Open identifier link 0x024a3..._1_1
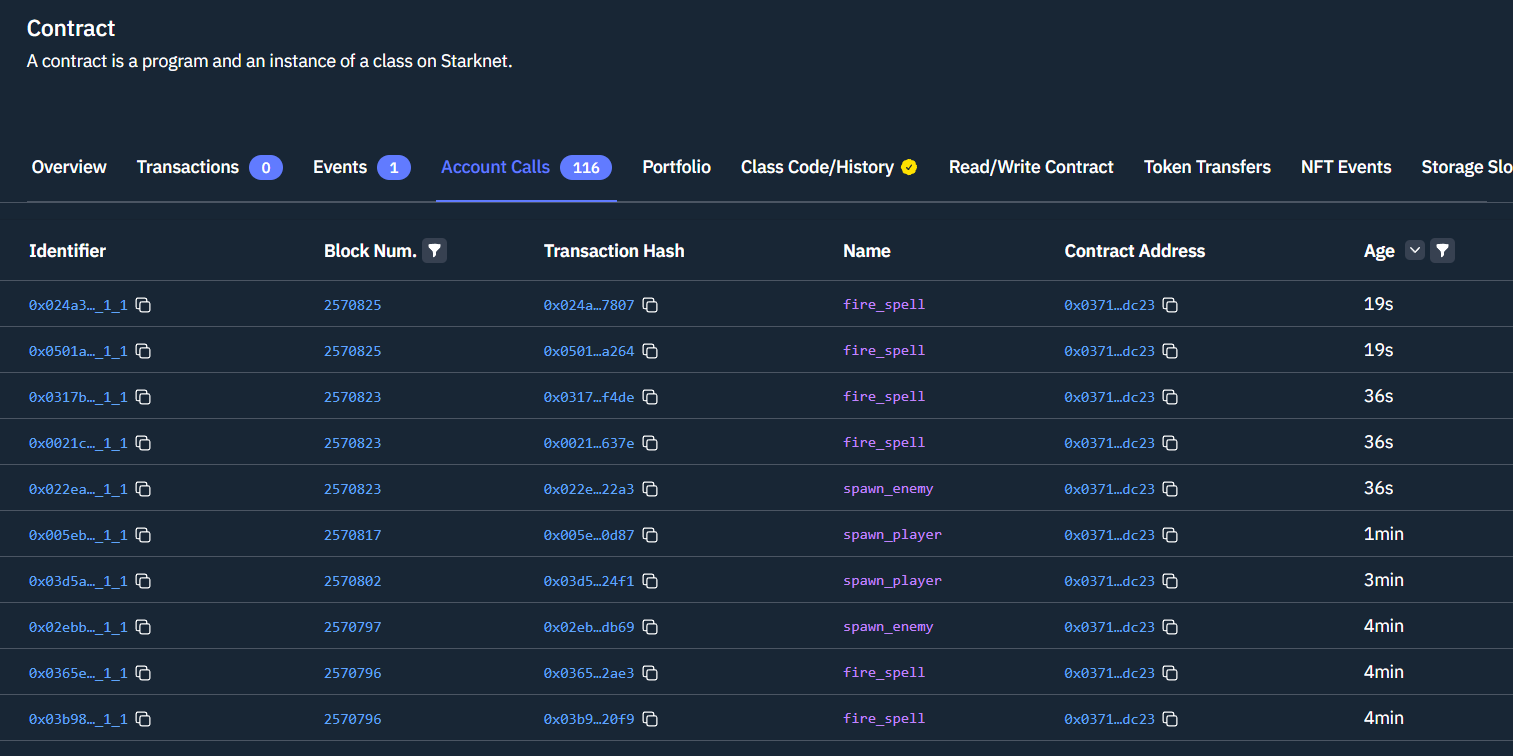 click(78, 305)
